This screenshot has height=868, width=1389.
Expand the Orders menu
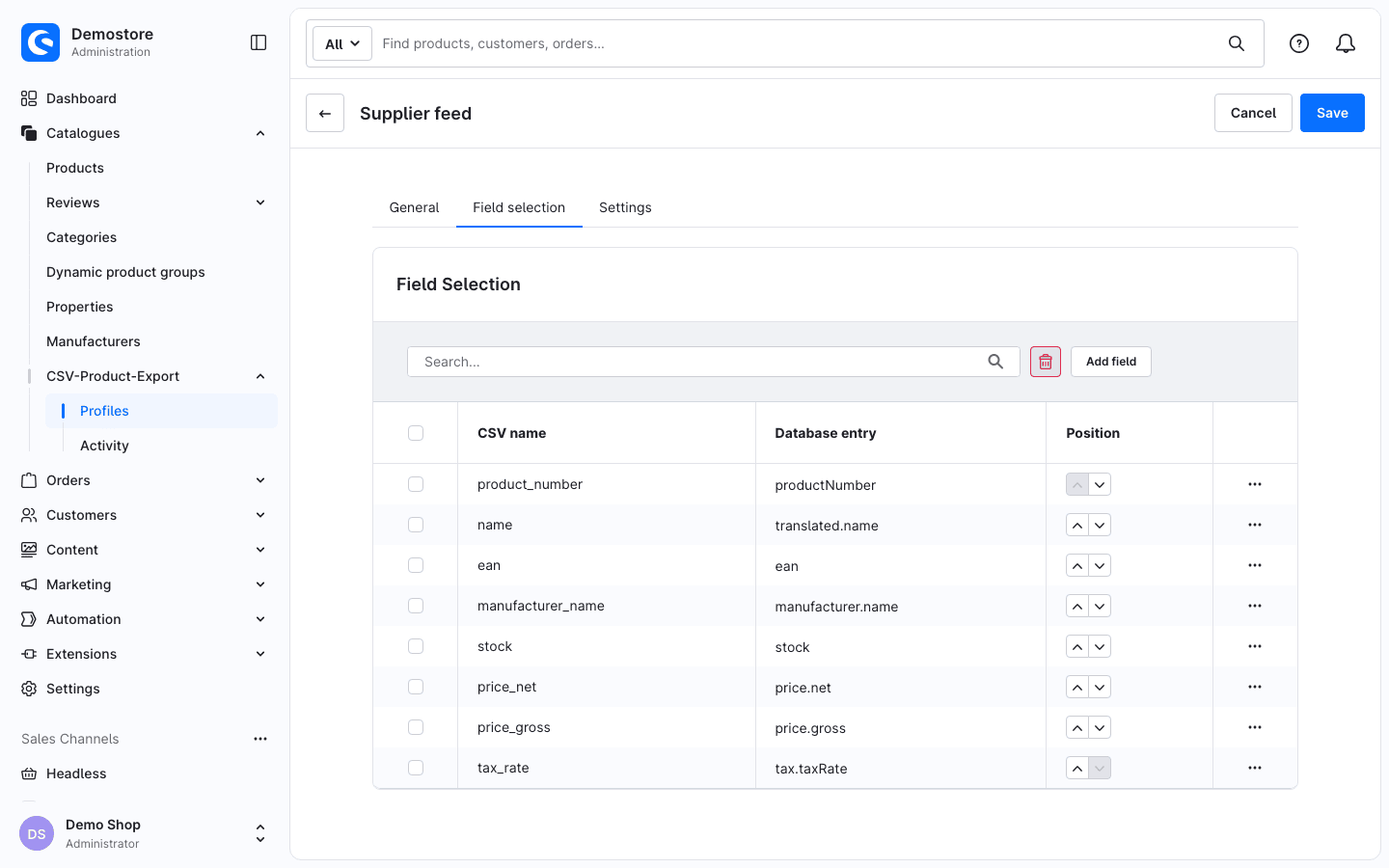(260, 480)
